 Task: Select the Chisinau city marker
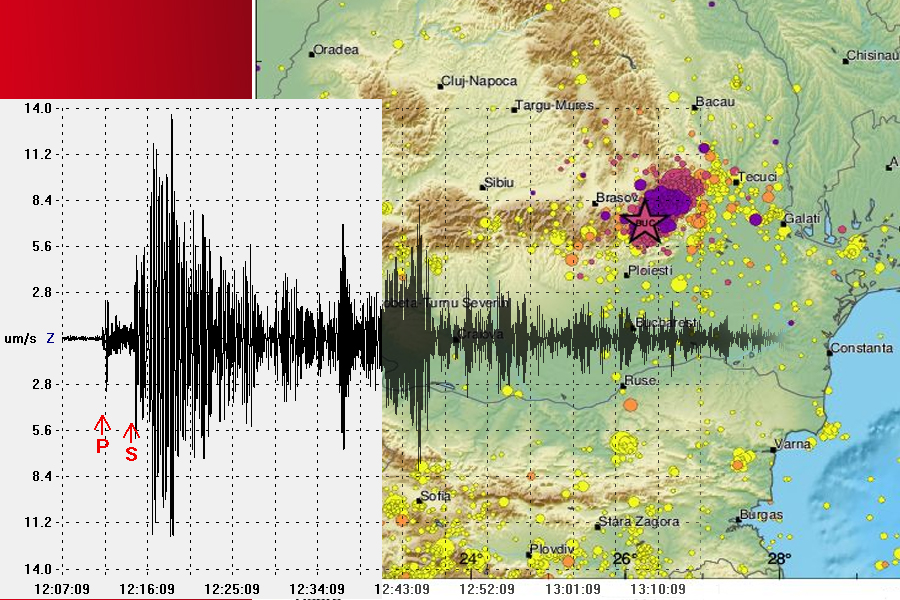(x=845, y=60)
